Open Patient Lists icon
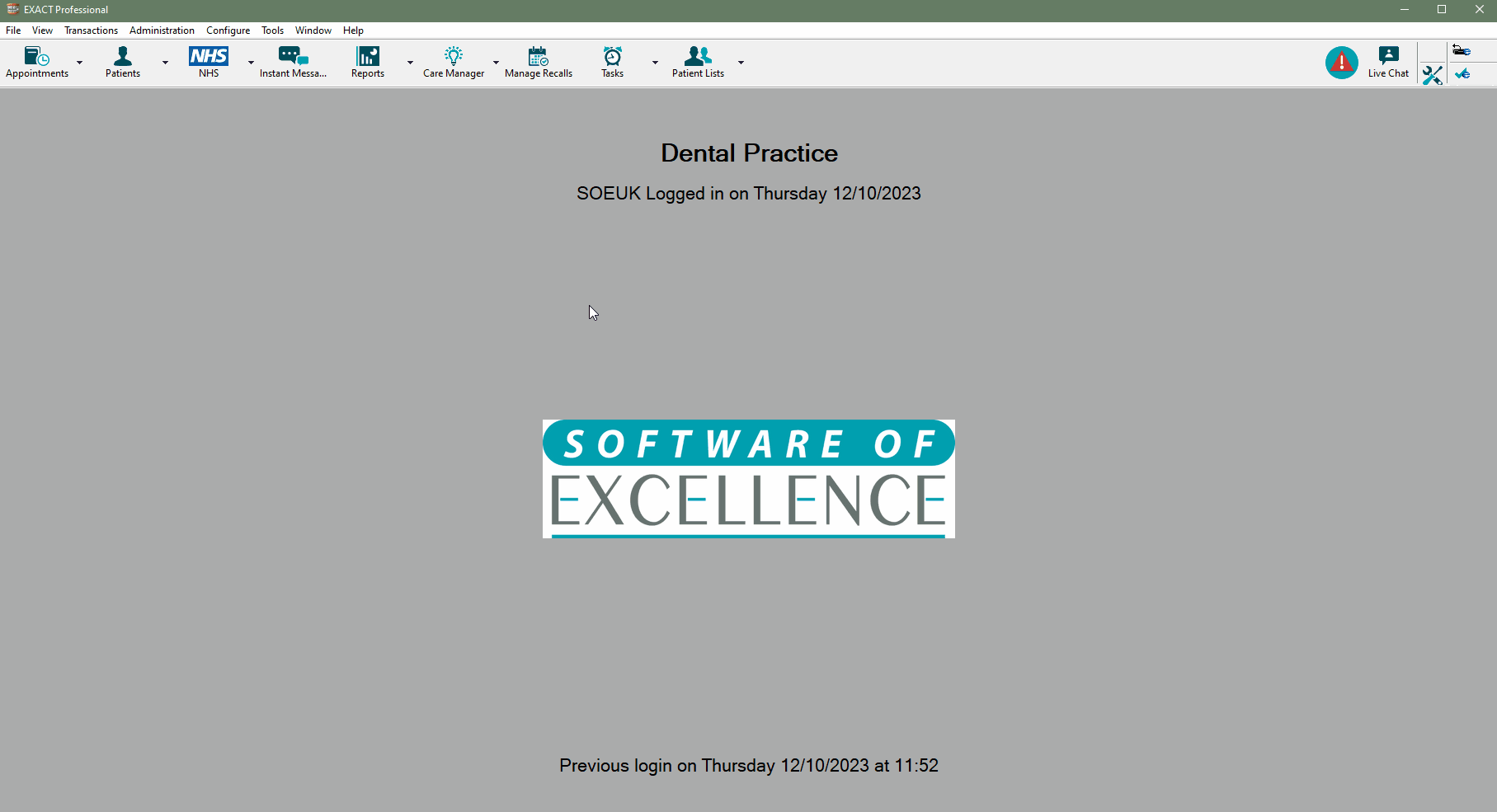This screenshot has width=1497, height=812. (x=698, y=63)
